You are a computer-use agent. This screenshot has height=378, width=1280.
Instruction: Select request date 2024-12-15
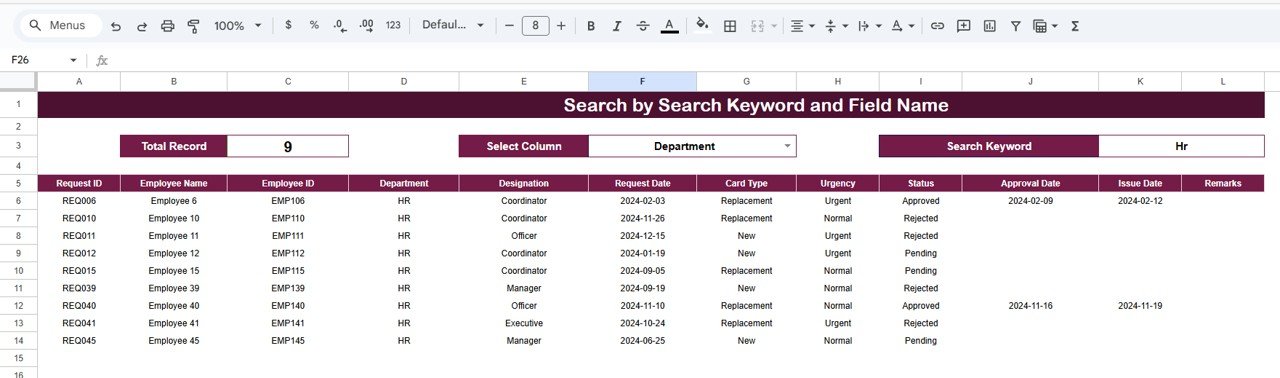point(642,236)
